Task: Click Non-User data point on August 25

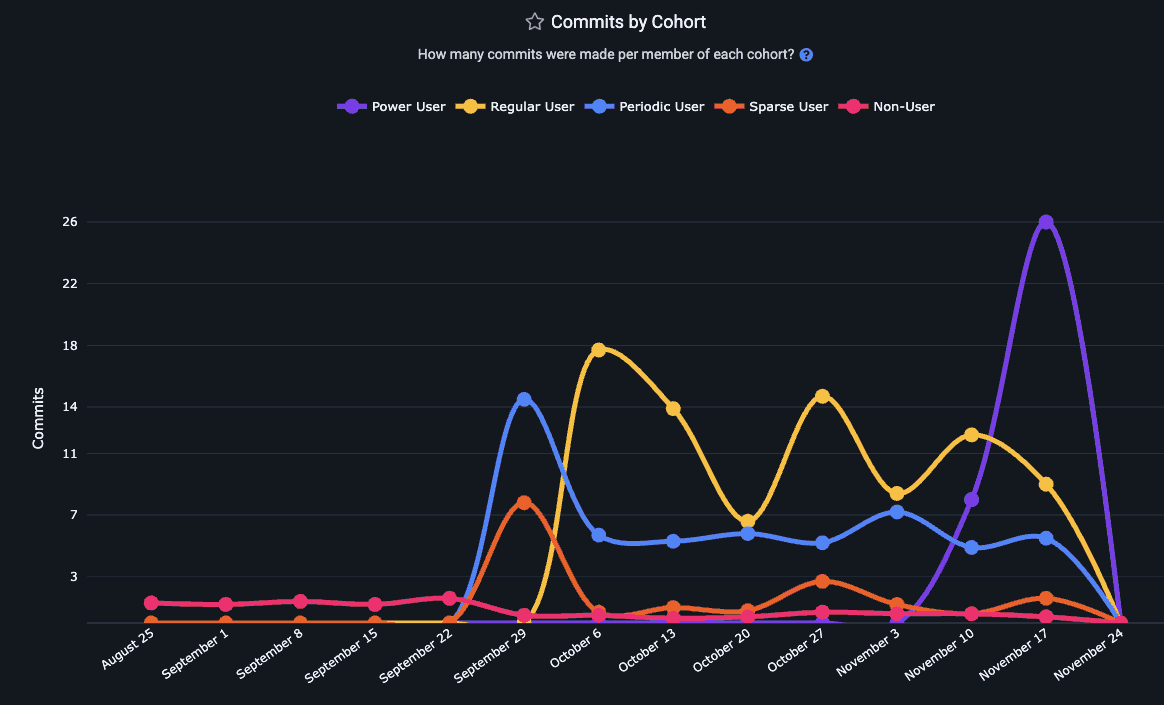Action: [x=151, y=603]
